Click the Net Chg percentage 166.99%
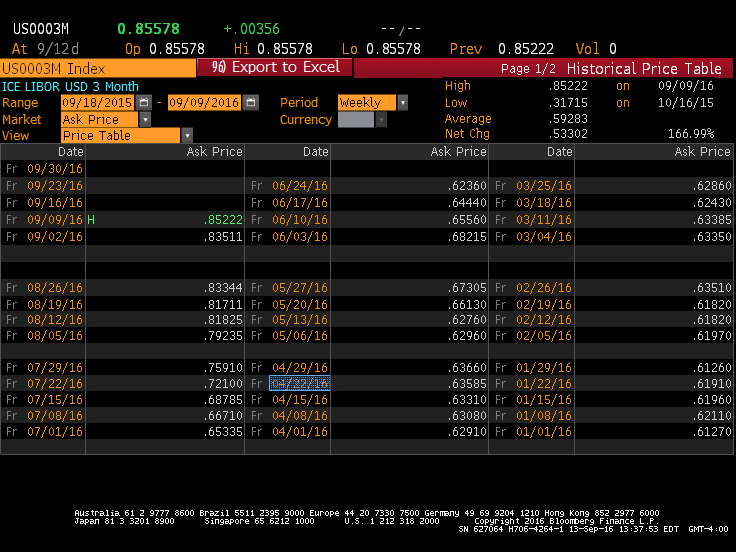 pos(691,134)
